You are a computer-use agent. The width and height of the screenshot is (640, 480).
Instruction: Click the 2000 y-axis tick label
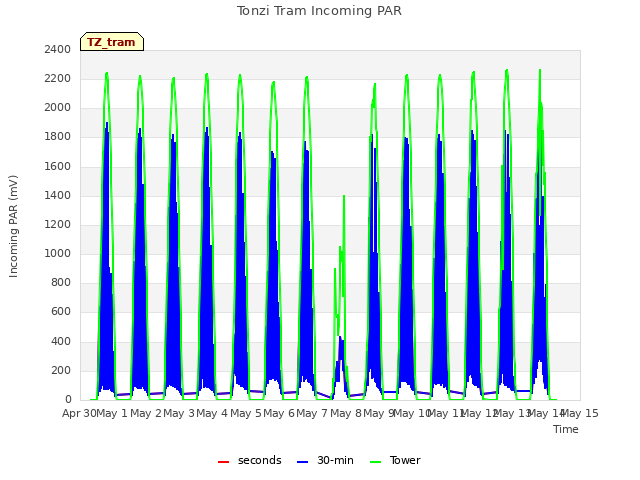[x=58, y=108]
